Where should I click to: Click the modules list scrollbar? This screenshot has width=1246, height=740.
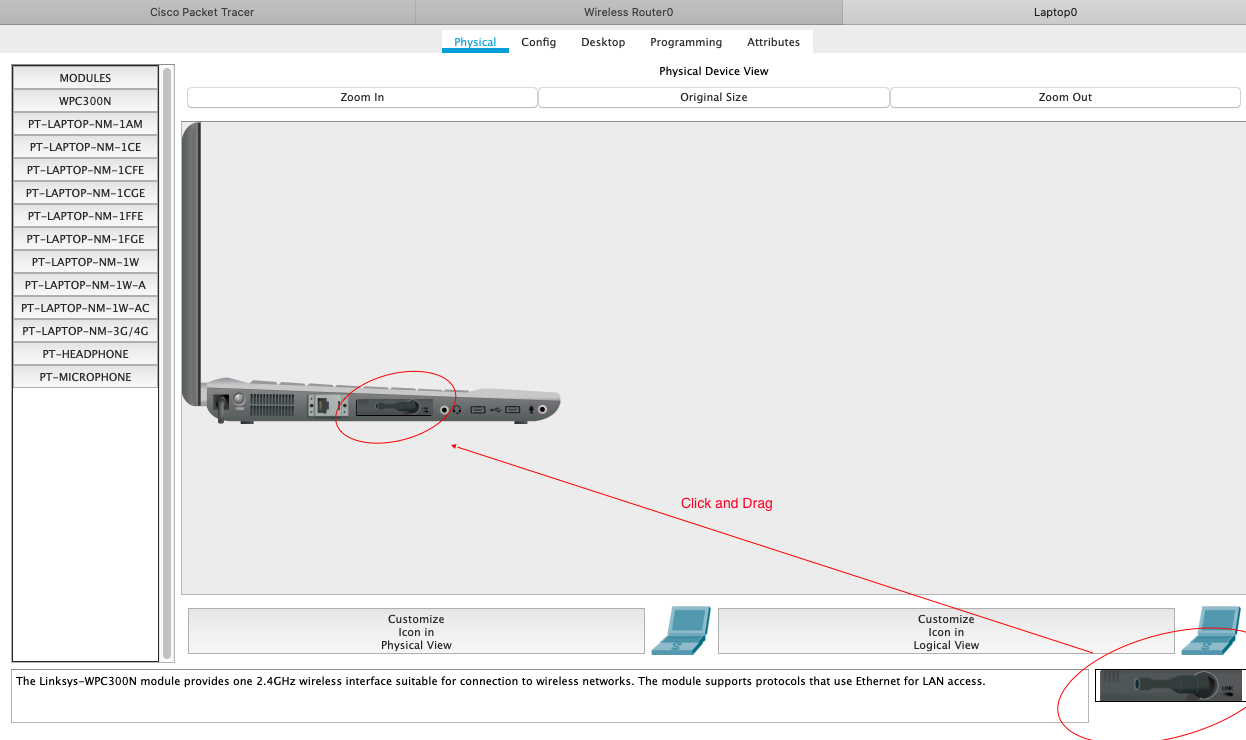(167, 363)
